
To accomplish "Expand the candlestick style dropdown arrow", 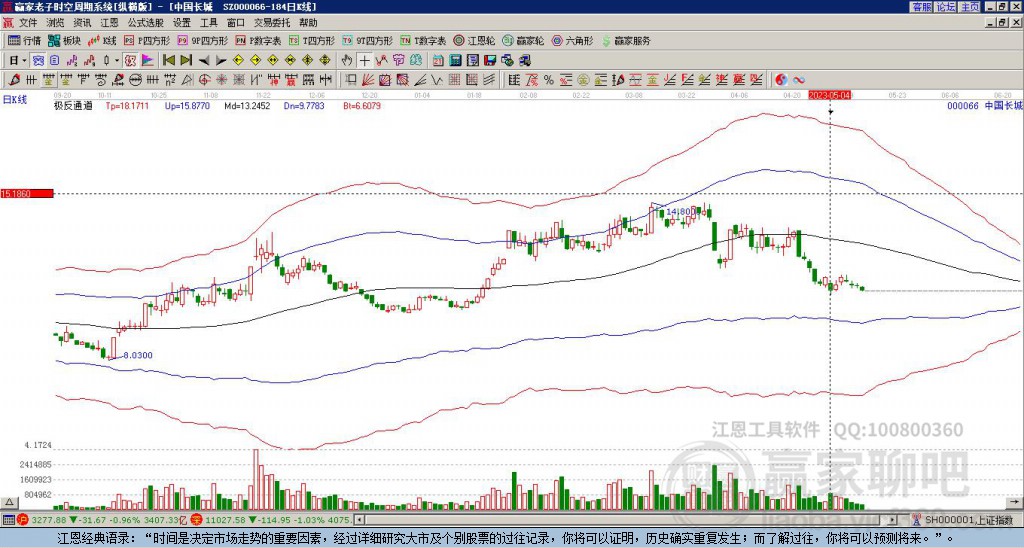I will point(117,60).
